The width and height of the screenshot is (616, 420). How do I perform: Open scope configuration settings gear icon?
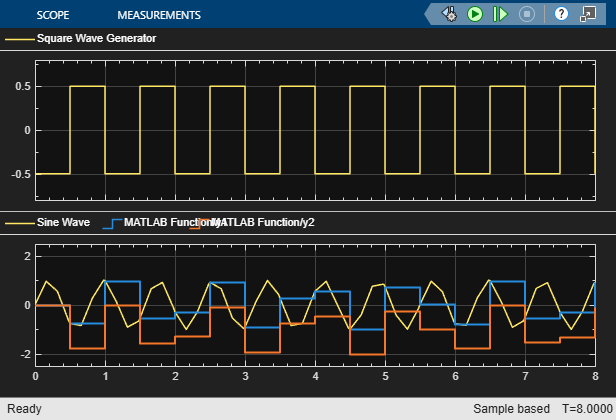pyautogui.click(x=449, y=15)
